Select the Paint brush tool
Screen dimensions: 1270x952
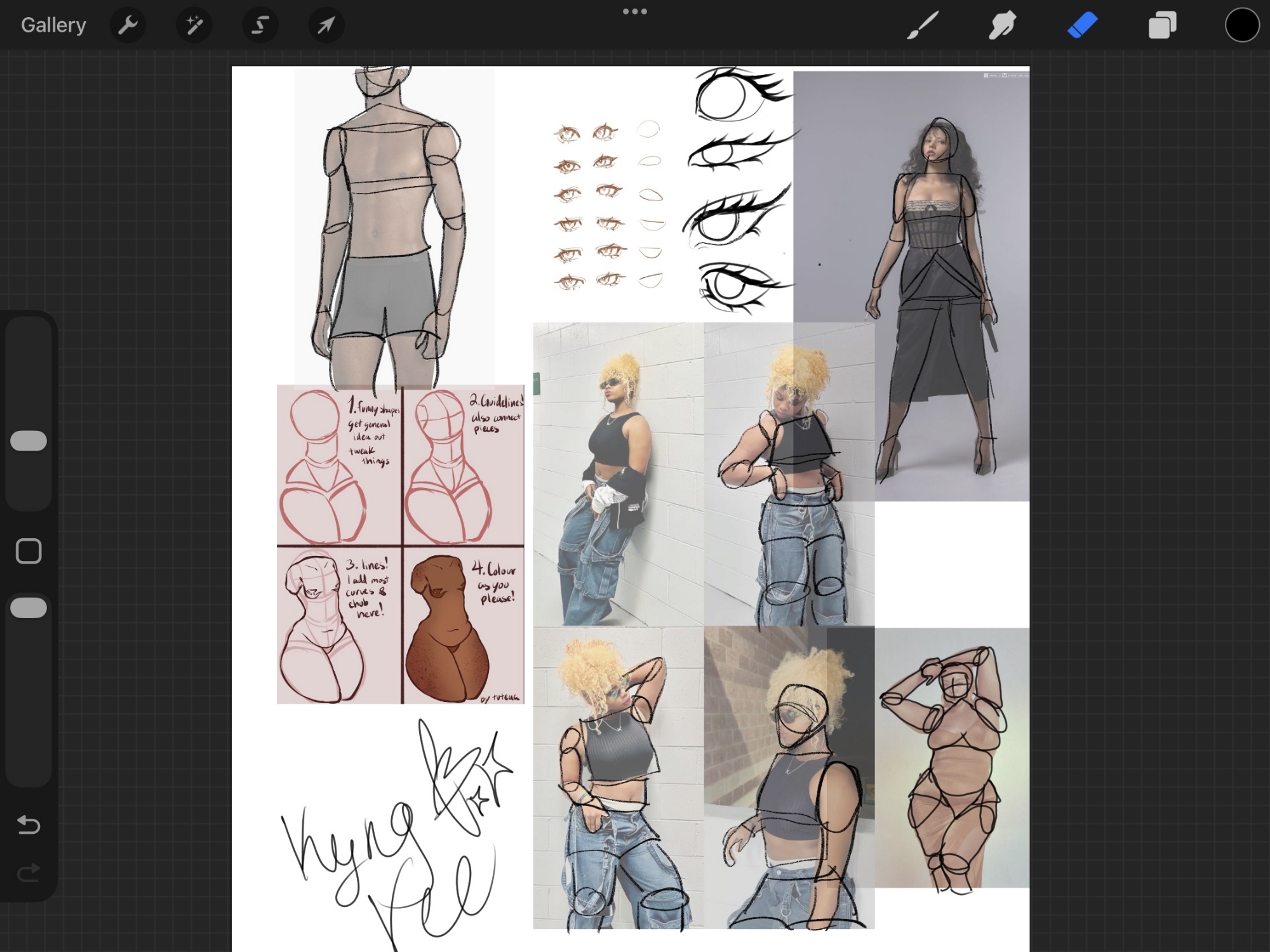pyautogui.click(x=922, y=25)
